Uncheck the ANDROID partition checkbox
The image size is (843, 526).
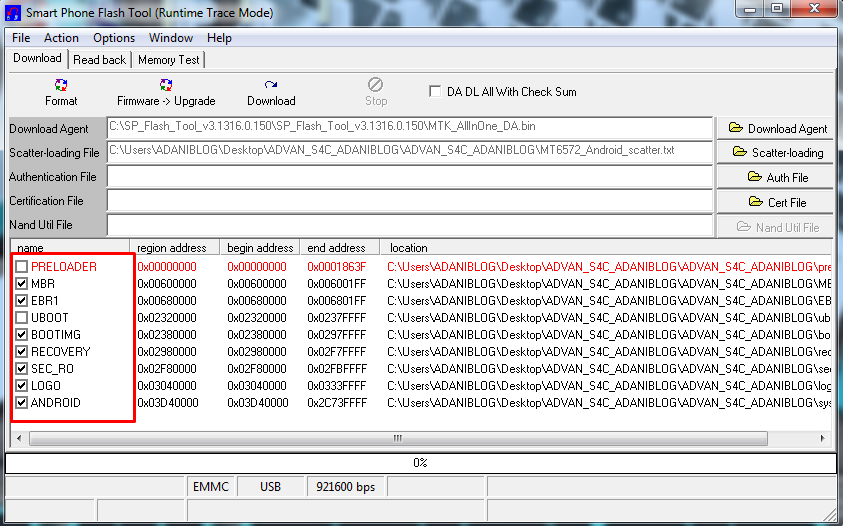click(x=22, y=403)
